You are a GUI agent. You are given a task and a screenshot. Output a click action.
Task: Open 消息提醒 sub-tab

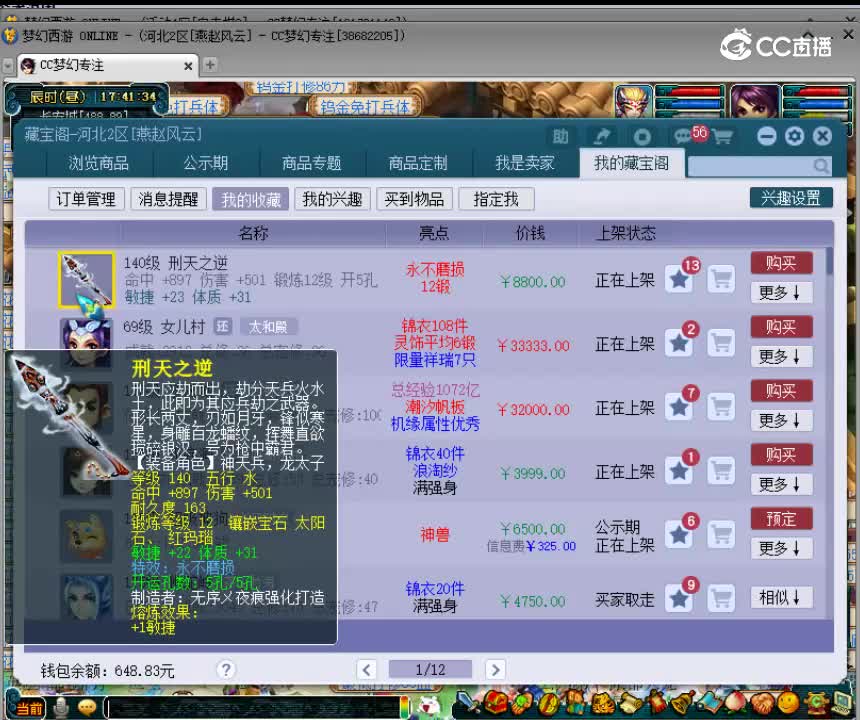click(x=168, y=199)
